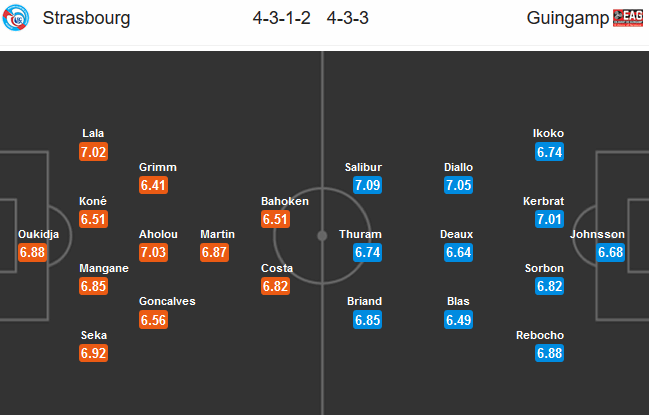This screenshot has width=649, height=415.
Task: Open the Strasbourg team name link
Action: (x=87, y=19)
